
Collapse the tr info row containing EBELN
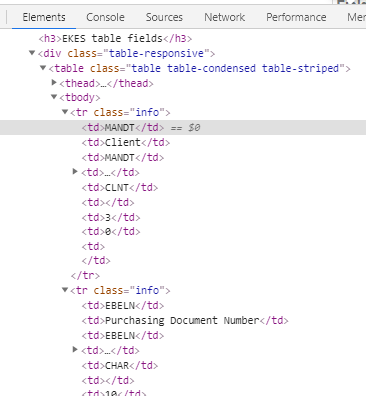pos(65,290)
